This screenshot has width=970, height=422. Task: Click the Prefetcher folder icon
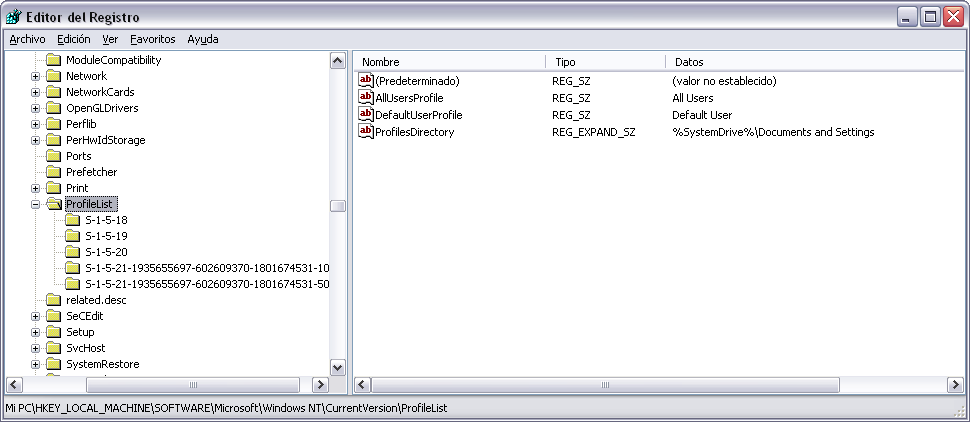point(54,172)
